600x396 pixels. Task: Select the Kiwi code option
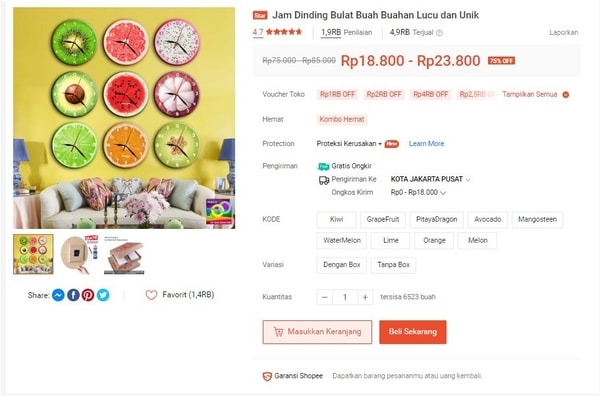pyautogui.click(x=336, y=220)
